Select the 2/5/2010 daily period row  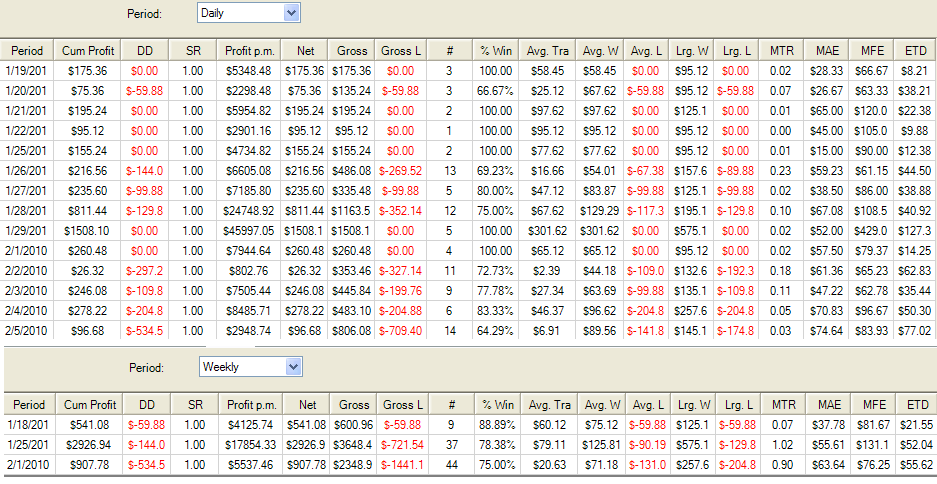click(x=468, y=330)
